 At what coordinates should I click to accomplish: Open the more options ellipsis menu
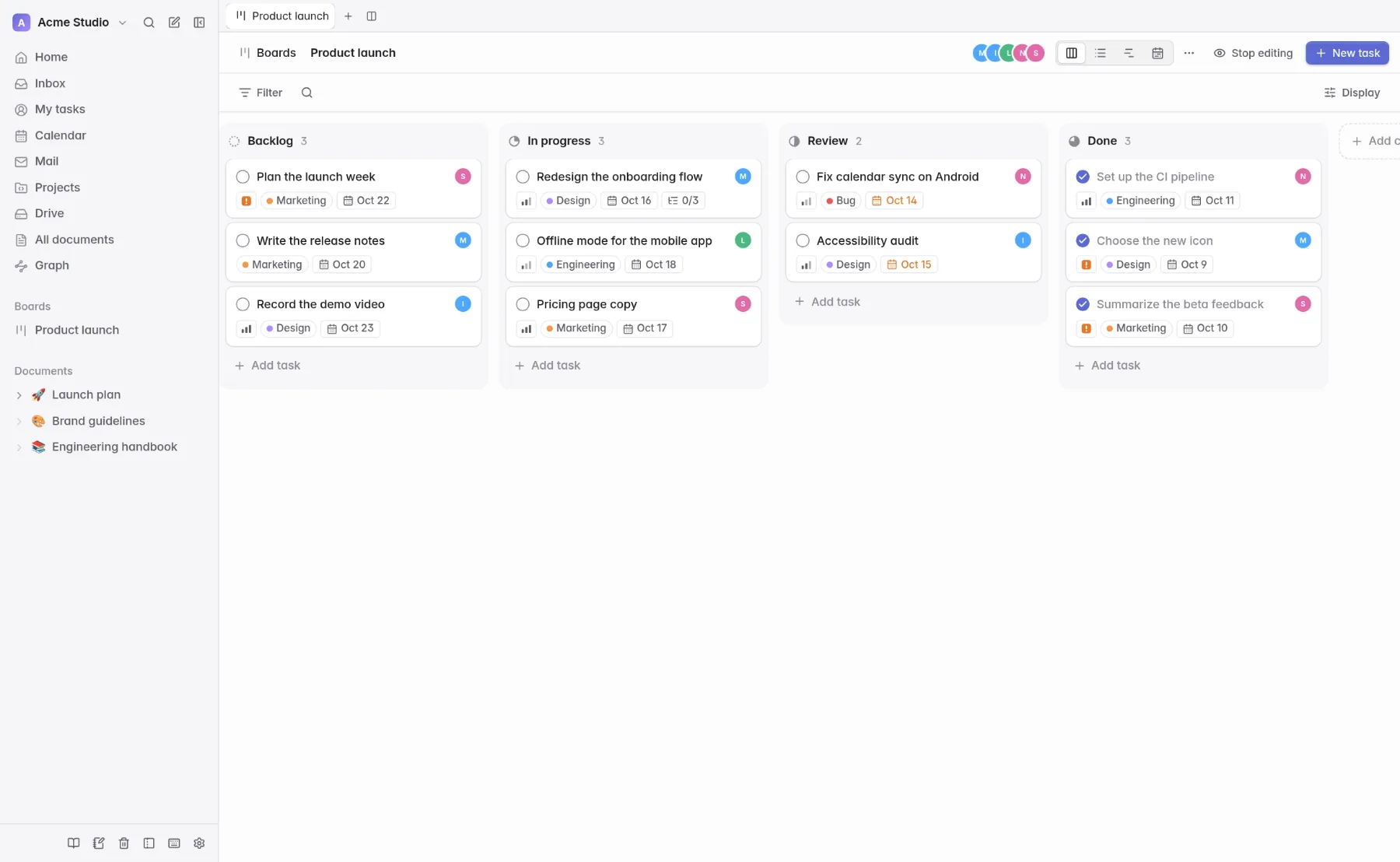[1188, 53]
